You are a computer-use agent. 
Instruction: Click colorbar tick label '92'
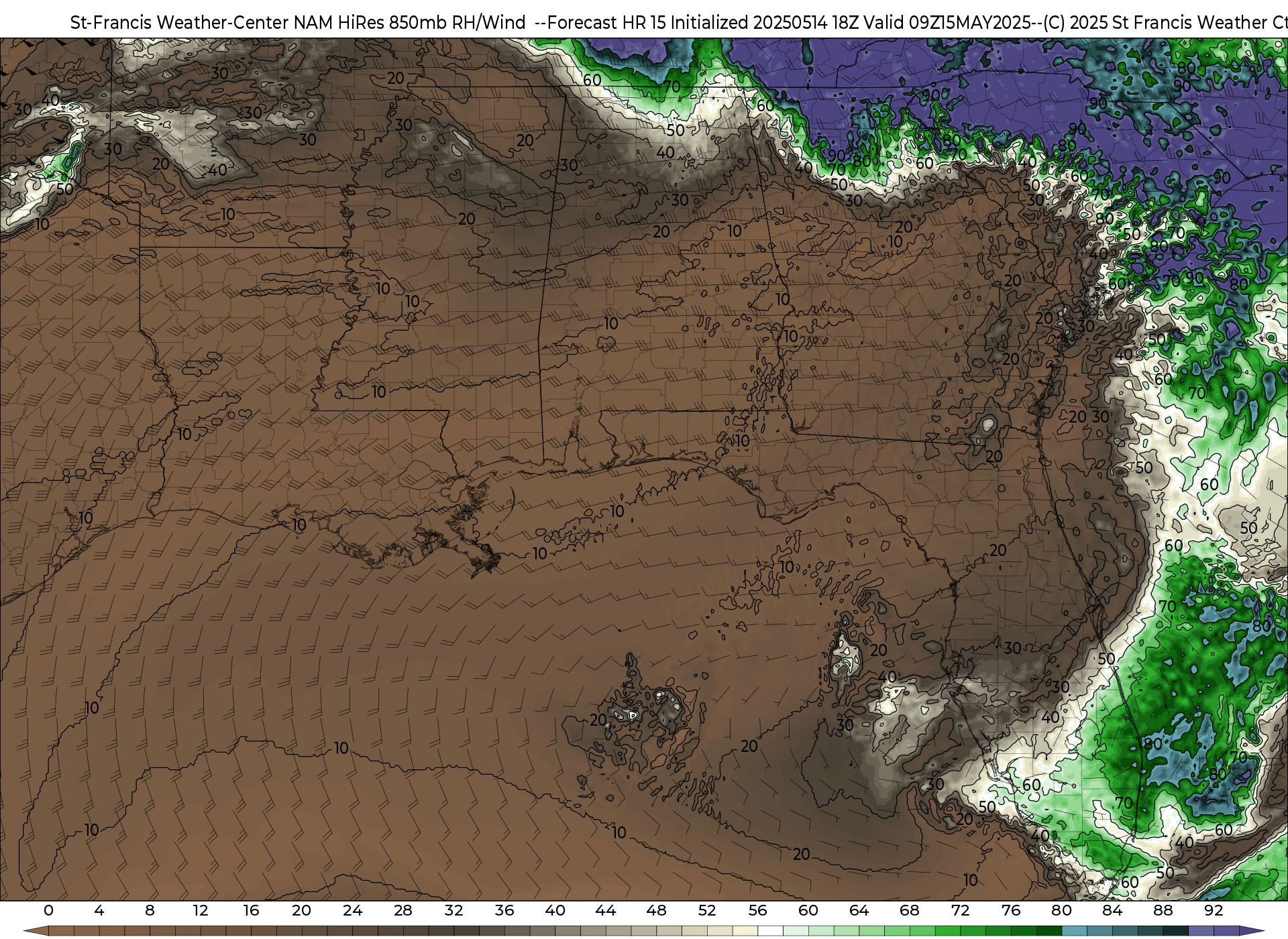tap(1214, 910)
